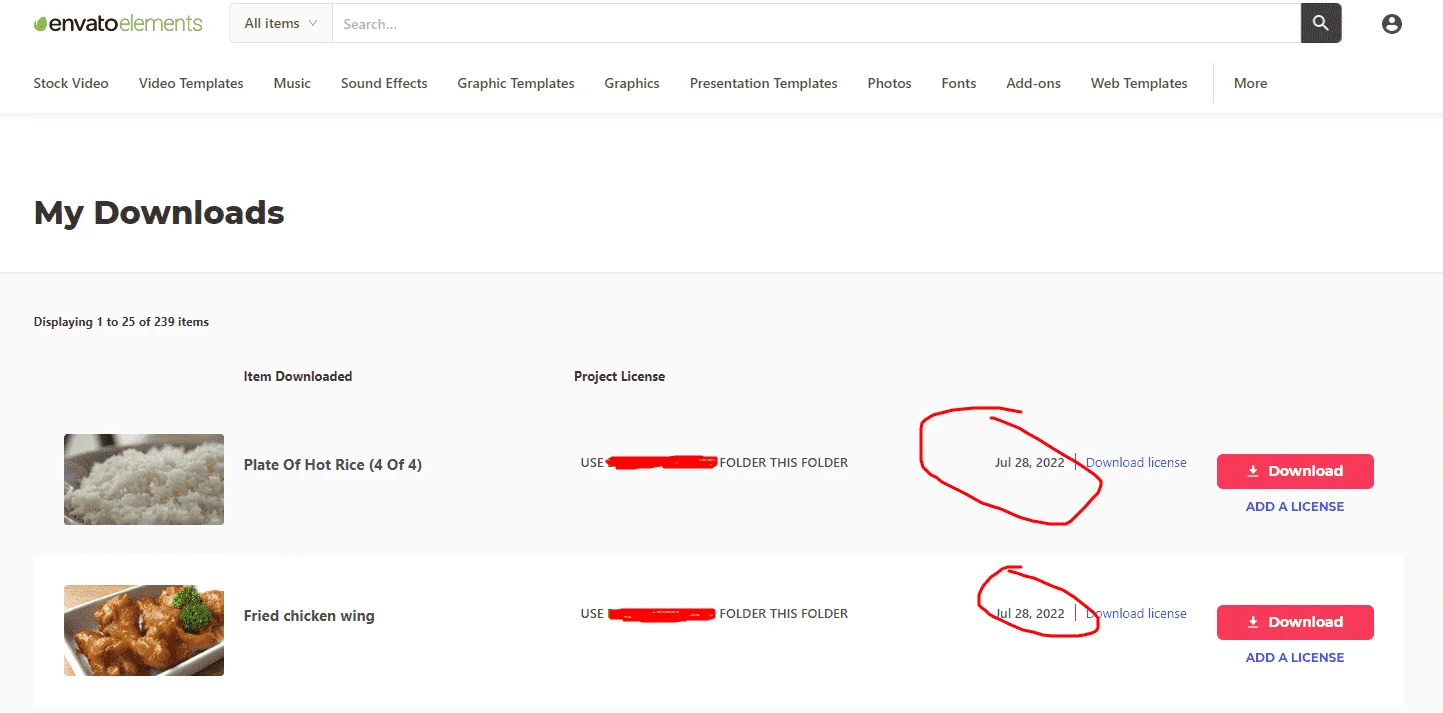Click the project license text for Fried chicken wing
Screen dimensions: 1443x713
(714, 613)
